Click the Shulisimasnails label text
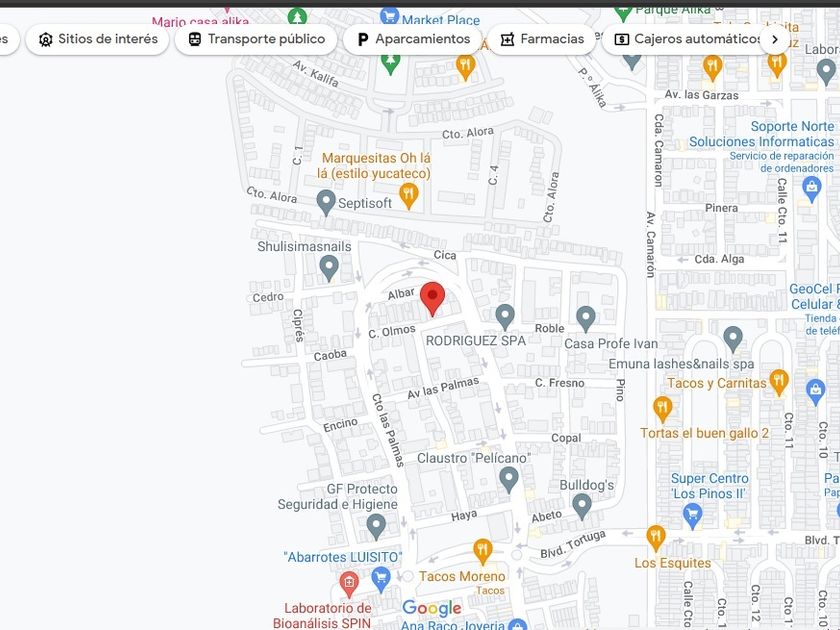This screenshot has width=840, height=630. point(304,246)
